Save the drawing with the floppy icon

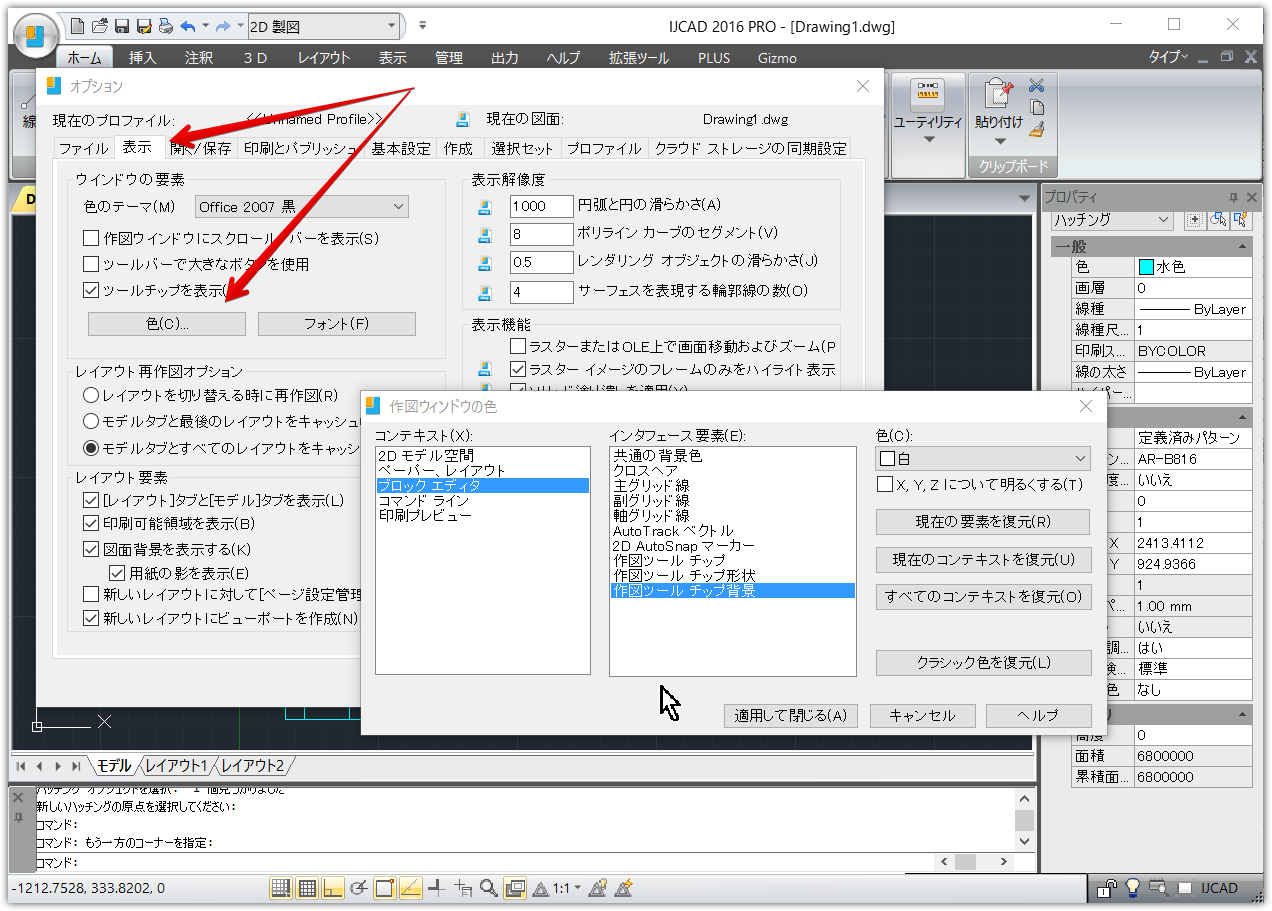coord(122,26)
